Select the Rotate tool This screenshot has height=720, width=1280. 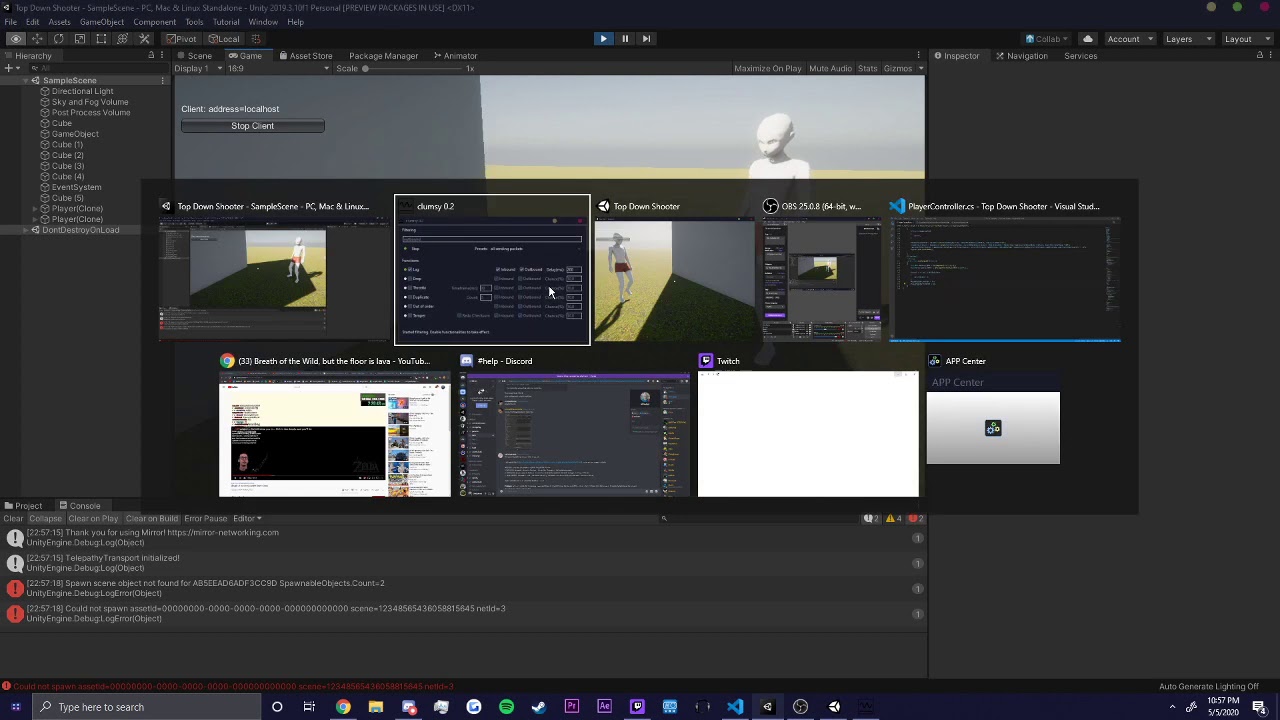point(59,39)
